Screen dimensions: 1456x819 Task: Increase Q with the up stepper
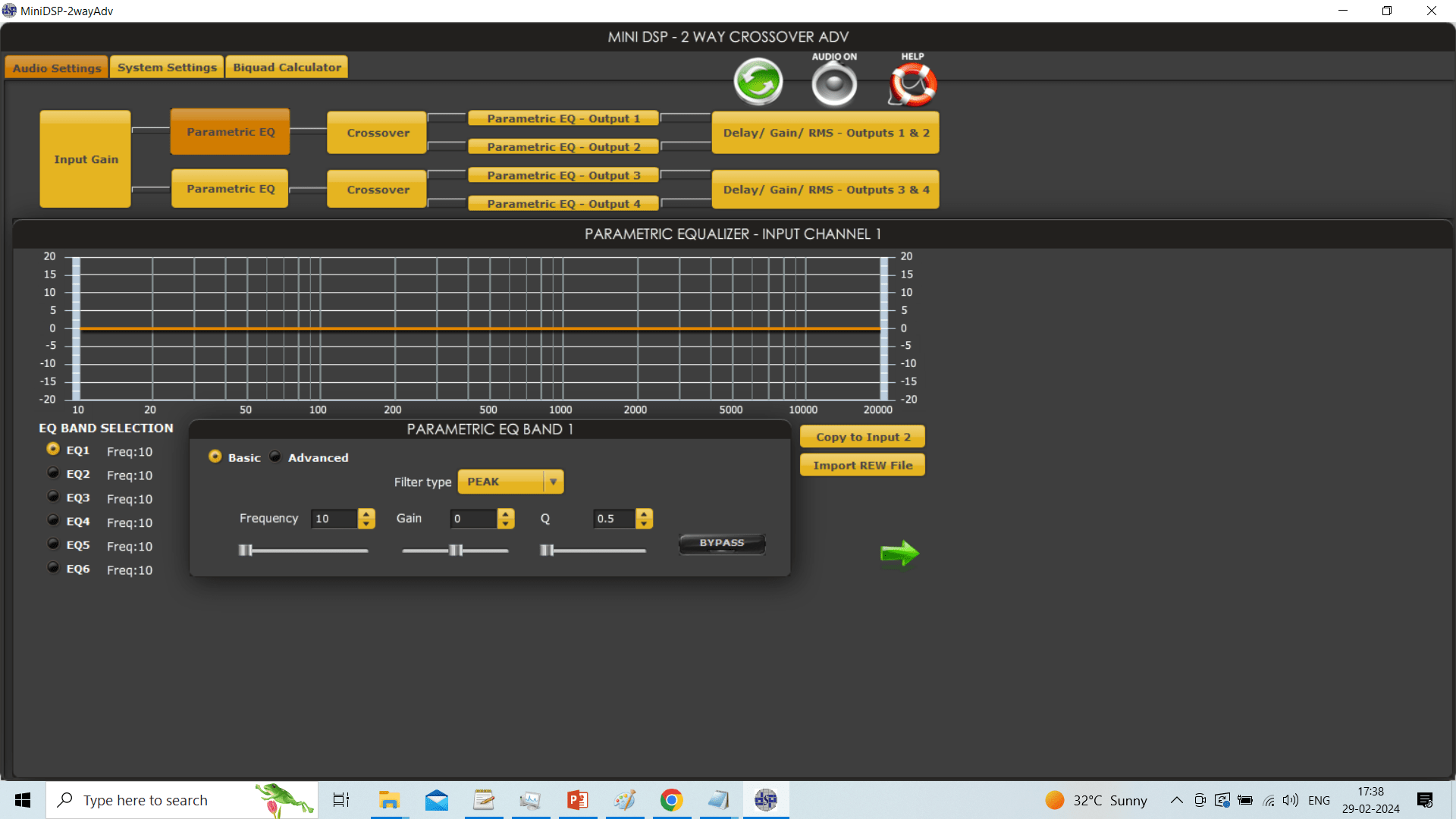[644, 513]
